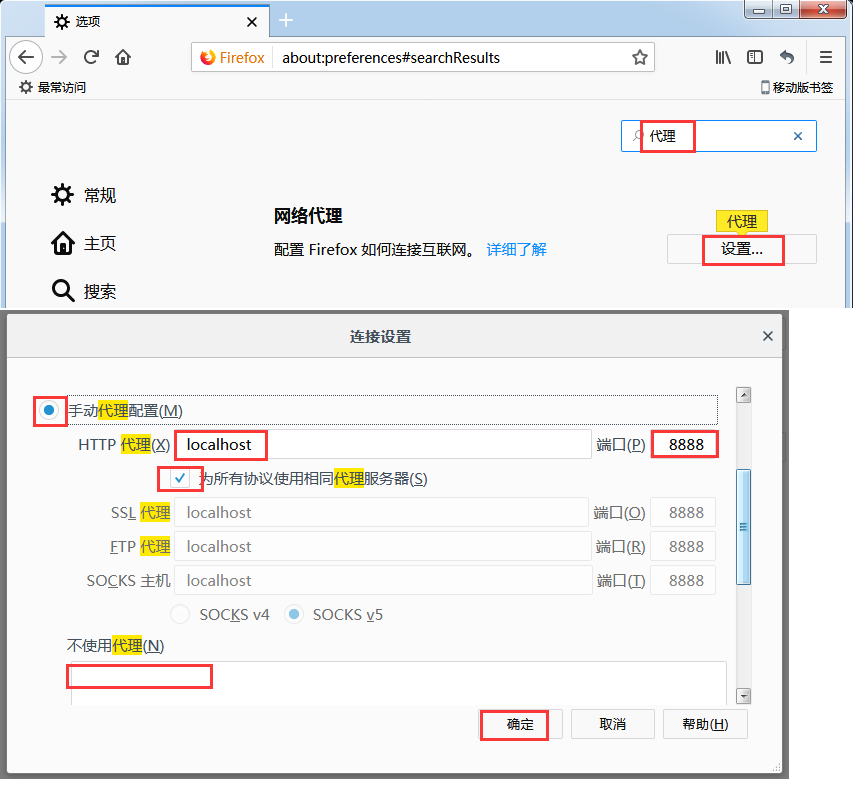Click the HTTP proxy host input field
The height and width of the screenshot is (786, 853).
[x=382, y=444]
